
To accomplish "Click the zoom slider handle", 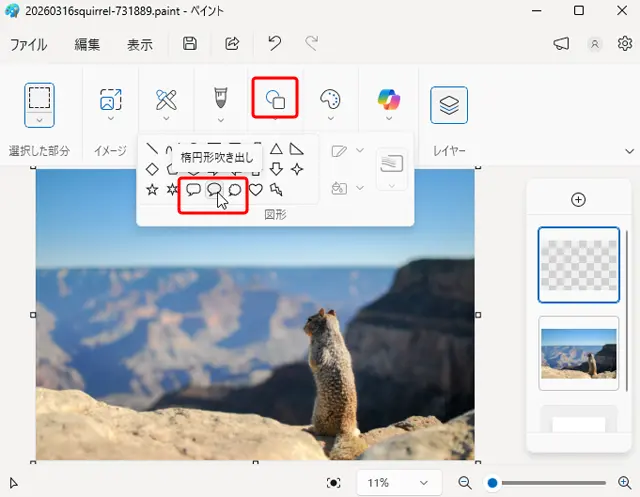I will coord(492,483).
